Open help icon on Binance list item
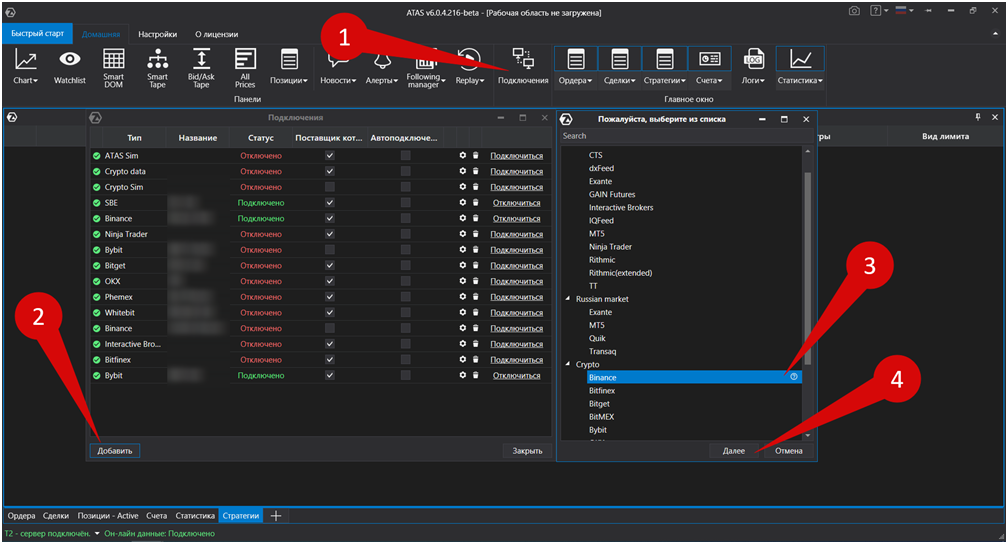 794,377
